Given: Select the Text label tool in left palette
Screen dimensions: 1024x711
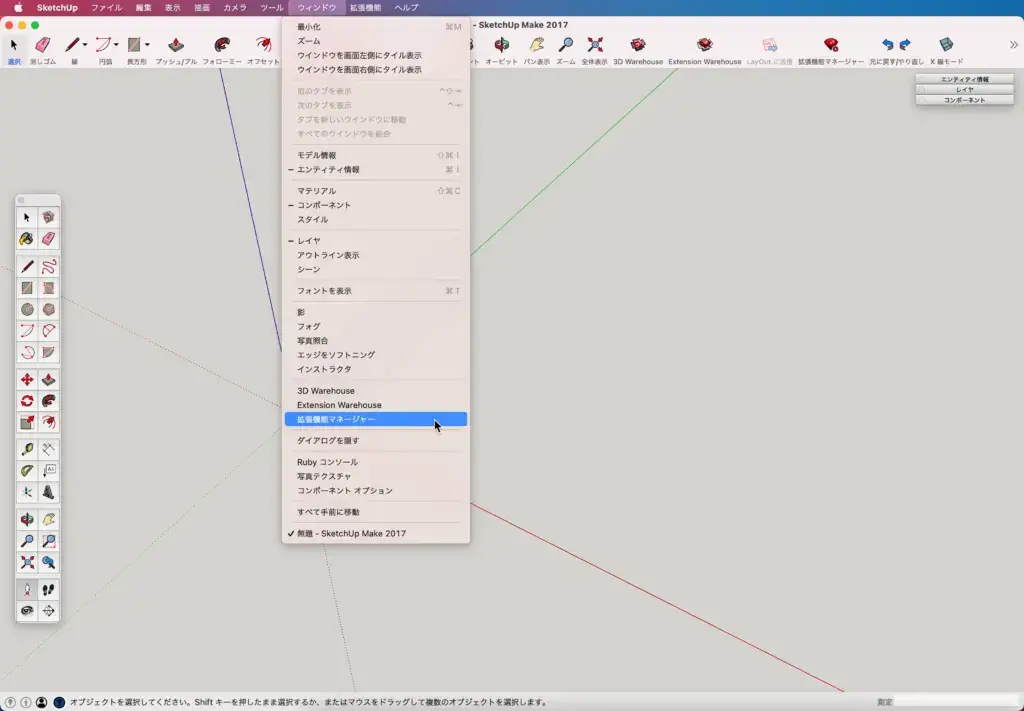Looking at the screenshot, I should (x=48, y=471).
